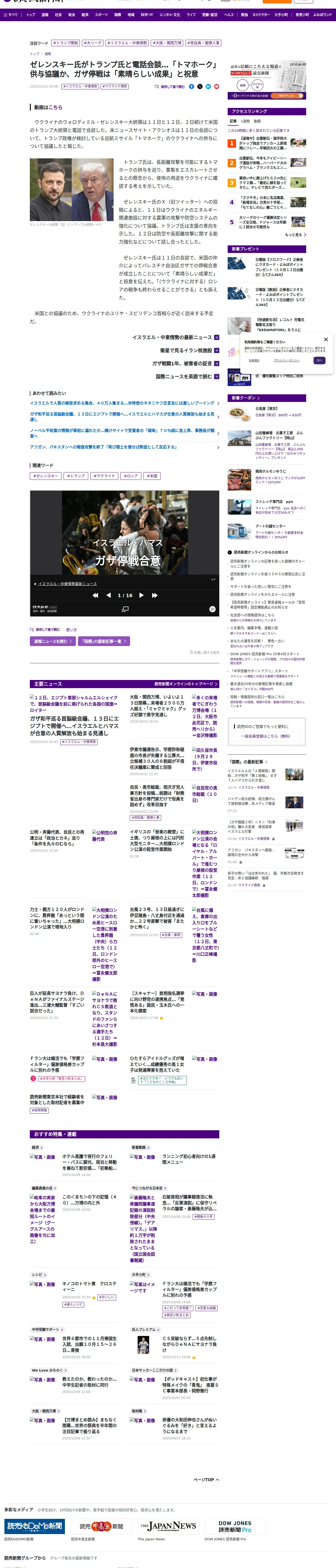The width and height of the screenshot is (336, 1568).
Task: Open the すべて hamburger menu
Action: pyautogui.click(x=10, y=14)
